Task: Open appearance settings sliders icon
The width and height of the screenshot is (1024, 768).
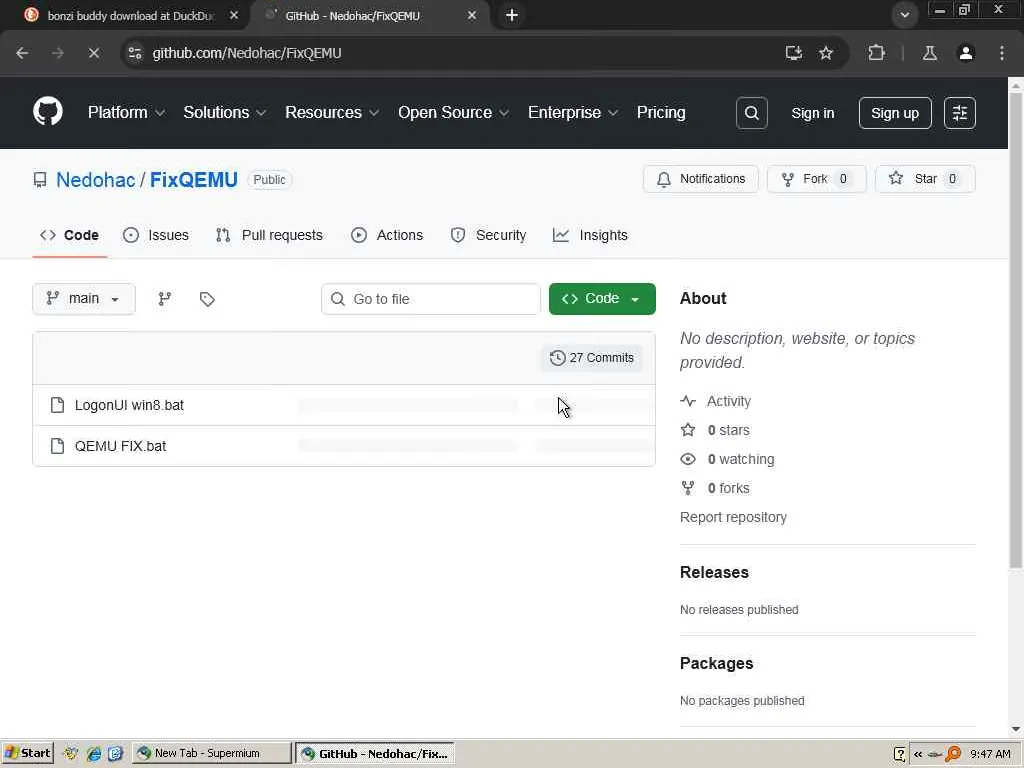Action: (960, 113)
